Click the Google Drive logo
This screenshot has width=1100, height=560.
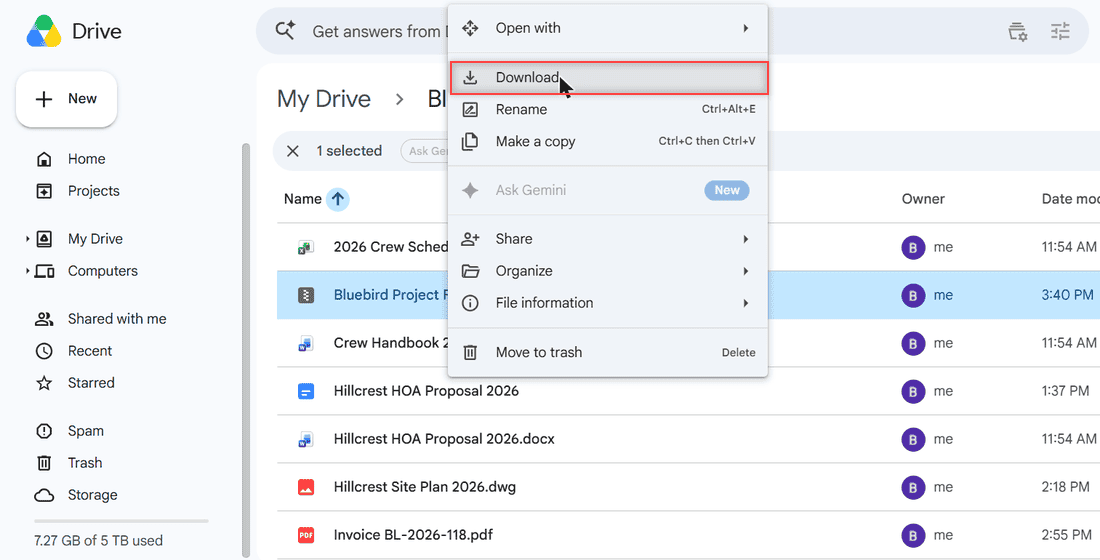(x=43, y=31)
